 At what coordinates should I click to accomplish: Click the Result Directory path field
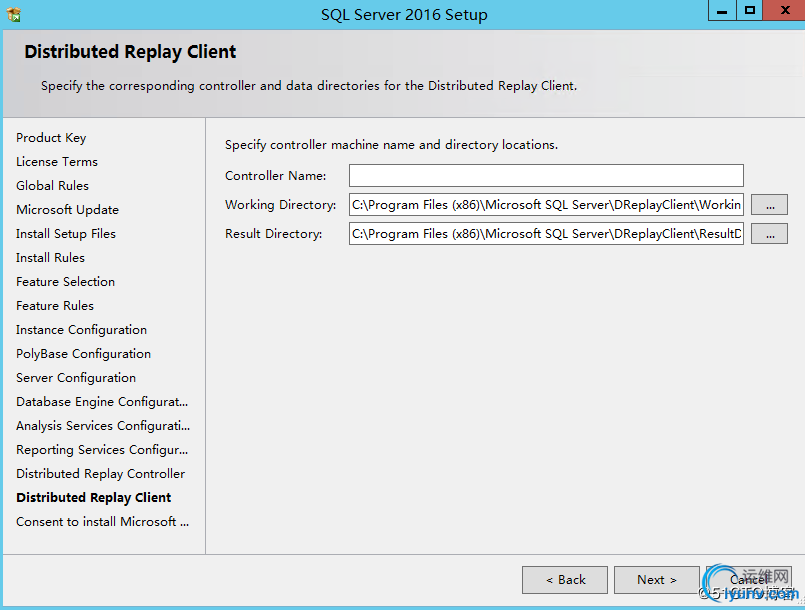[546, 234]
